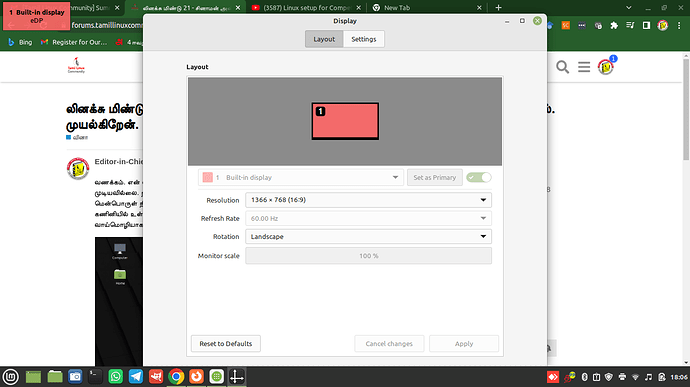
Task: Open Telegram from the taskbar
Action: [x=136, y=376]
